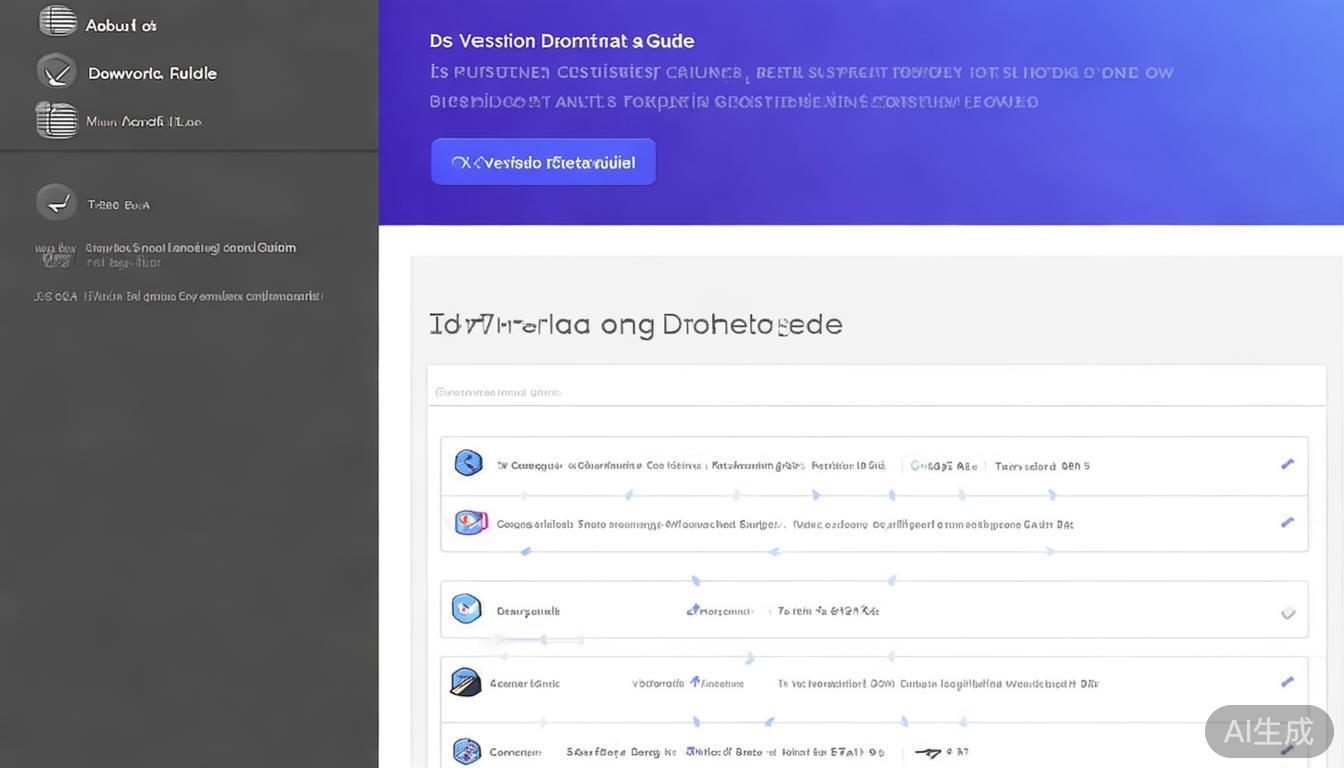1344x768 pixels.
Task: Click the dark pencil icon in fourth list row
Action: [x=466, y=682]
